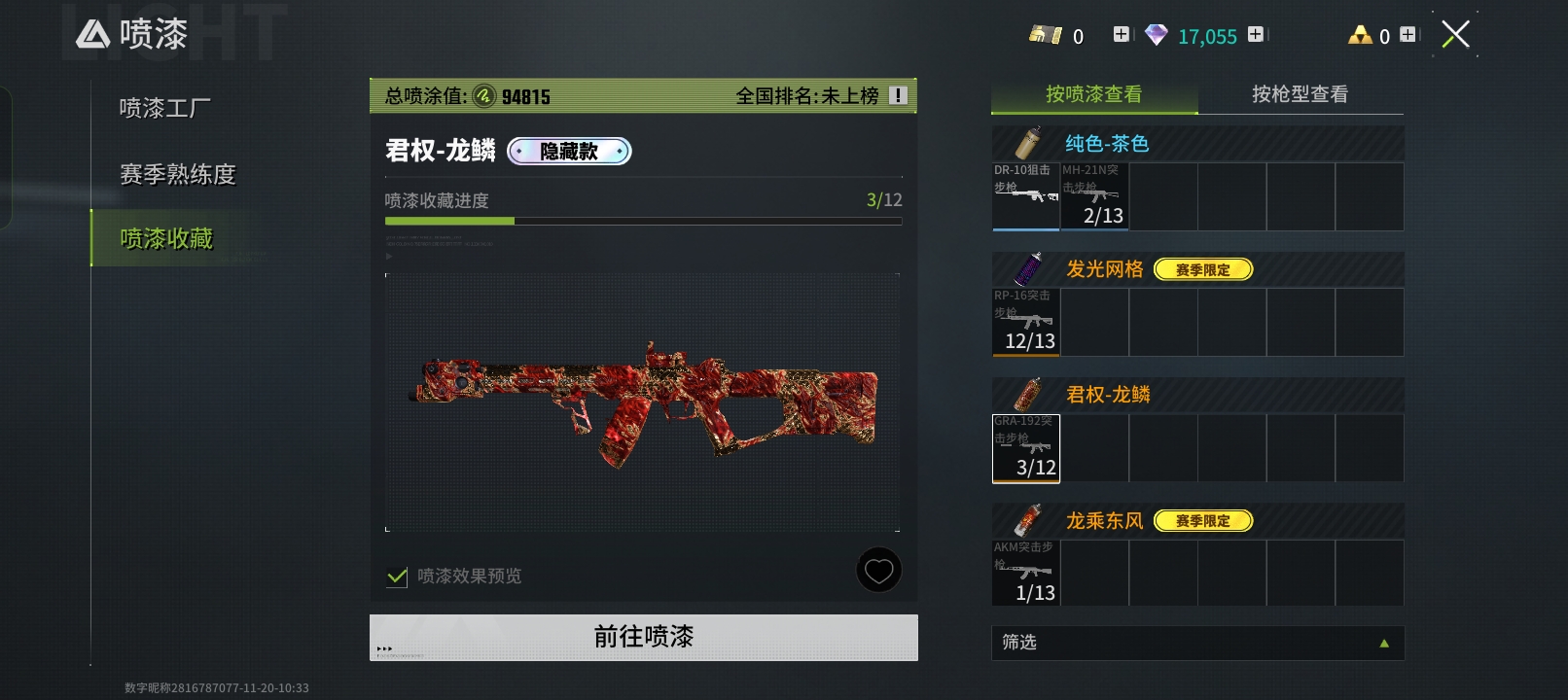
Task: Click the purple 发光网格 spray can icon
Action: pyautogui.click(x=1028, y=268)
